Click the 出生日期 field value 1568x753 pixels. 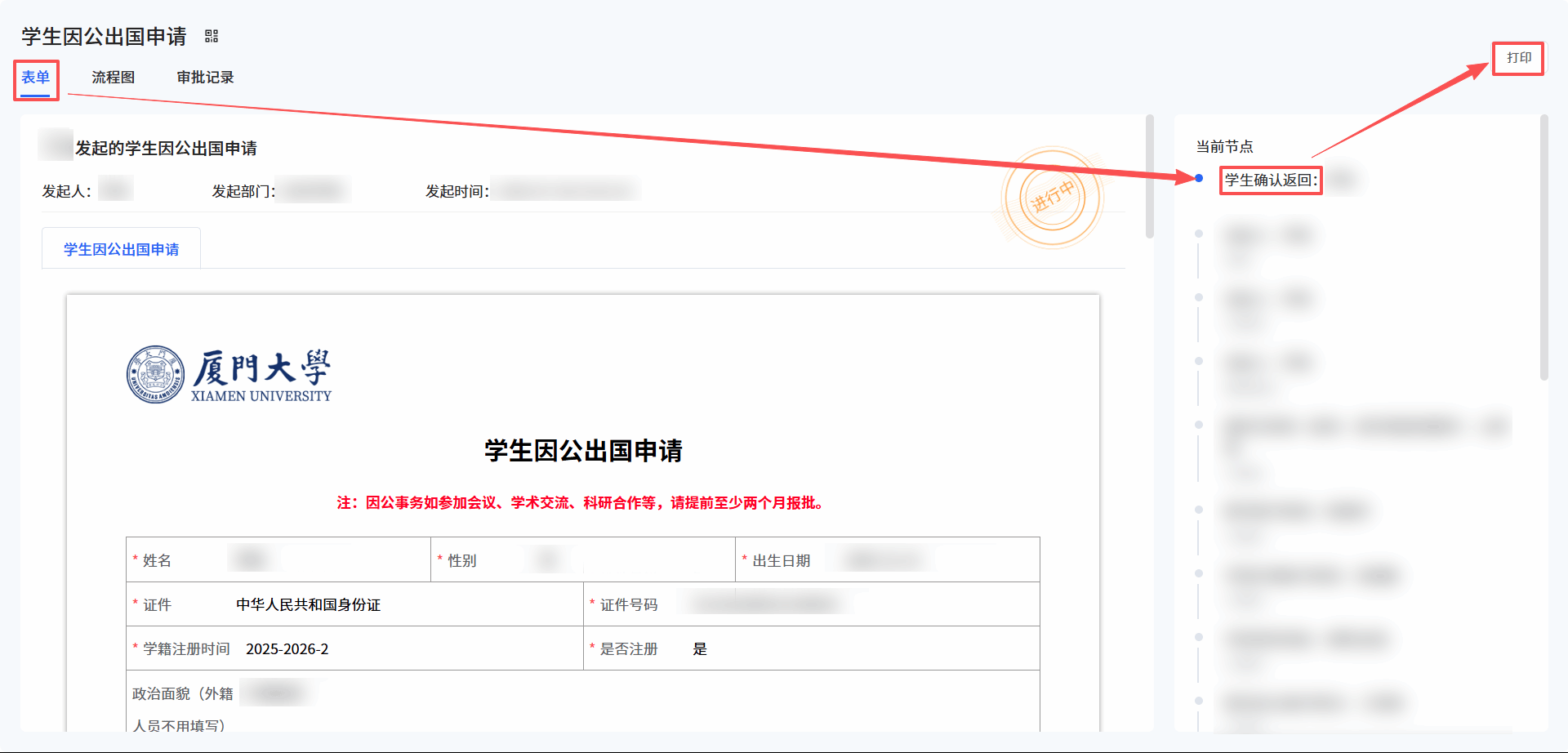[x=885, y=559]
